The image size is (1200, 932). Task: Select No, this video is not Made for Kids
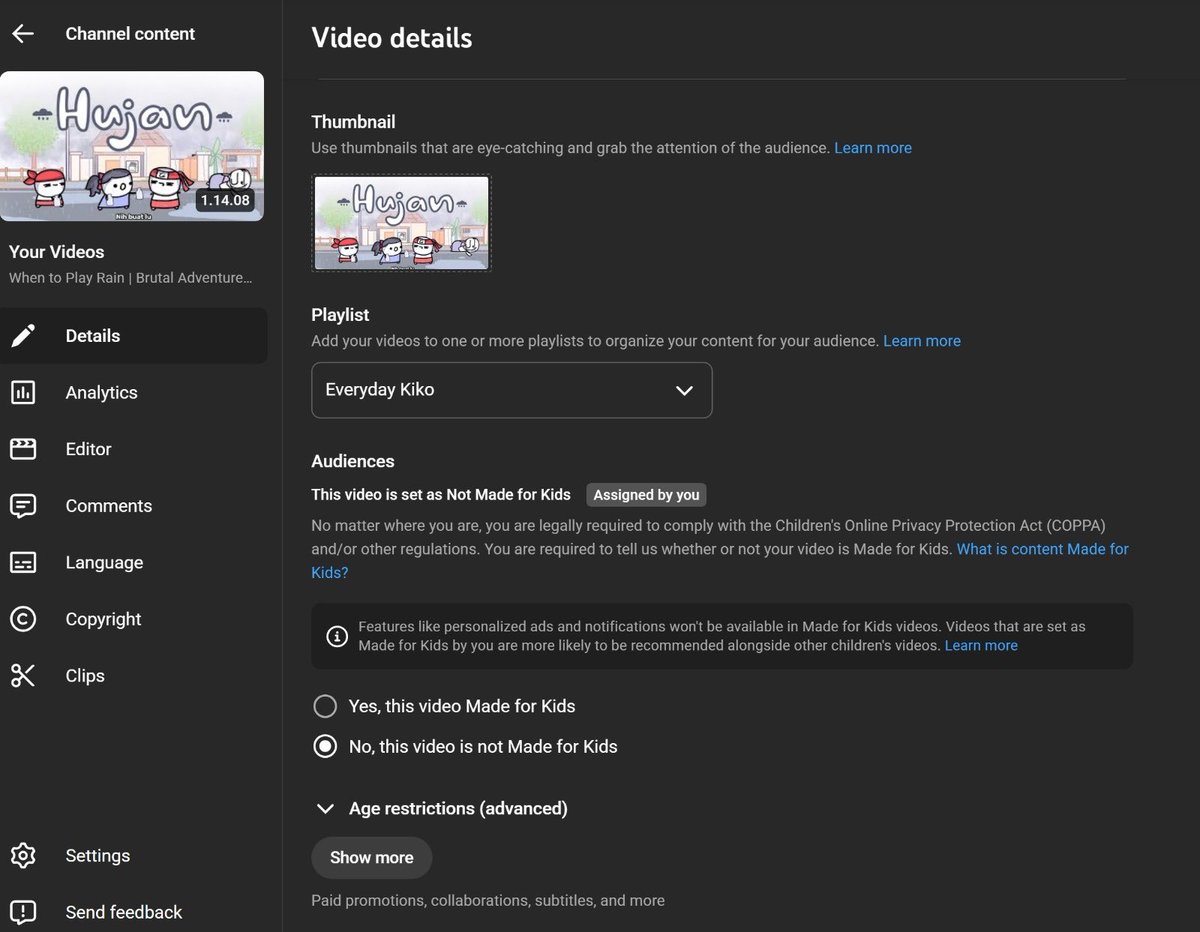pyautogui.click(x=325, y=747)
